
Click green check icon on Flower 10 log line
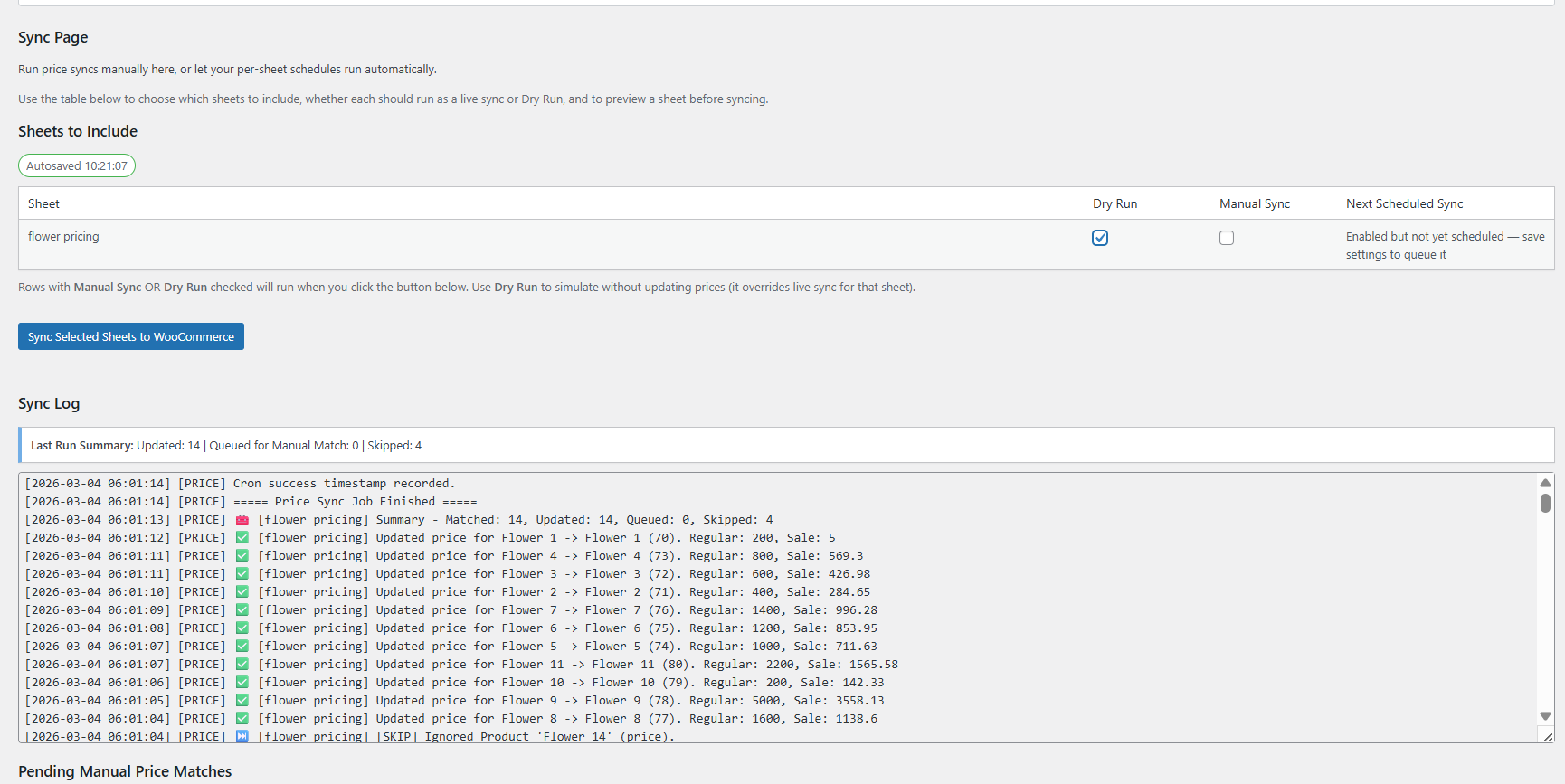click(x=242, y=682)
